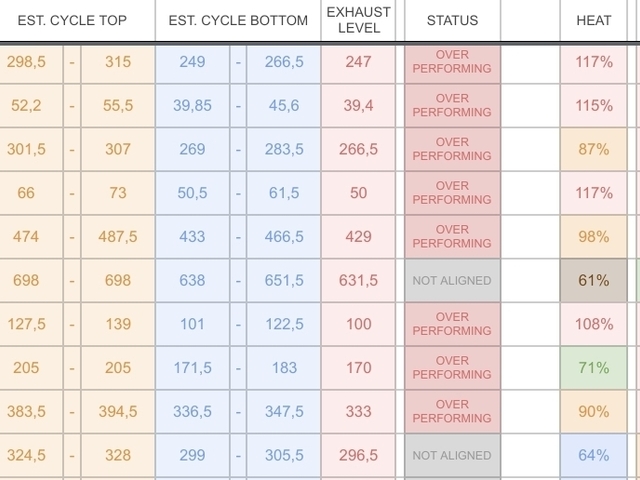Select the STATUS column header

[x=452, y=20]
